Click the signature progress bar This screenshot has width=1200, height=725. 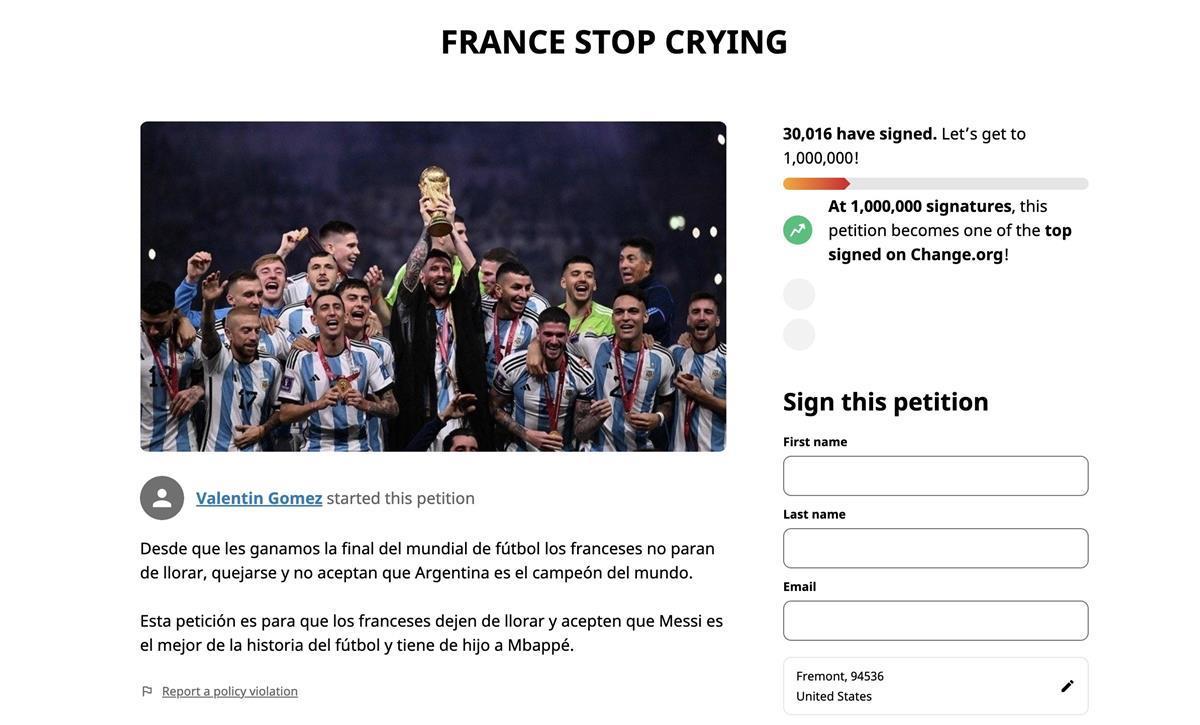tap(935, 184)
